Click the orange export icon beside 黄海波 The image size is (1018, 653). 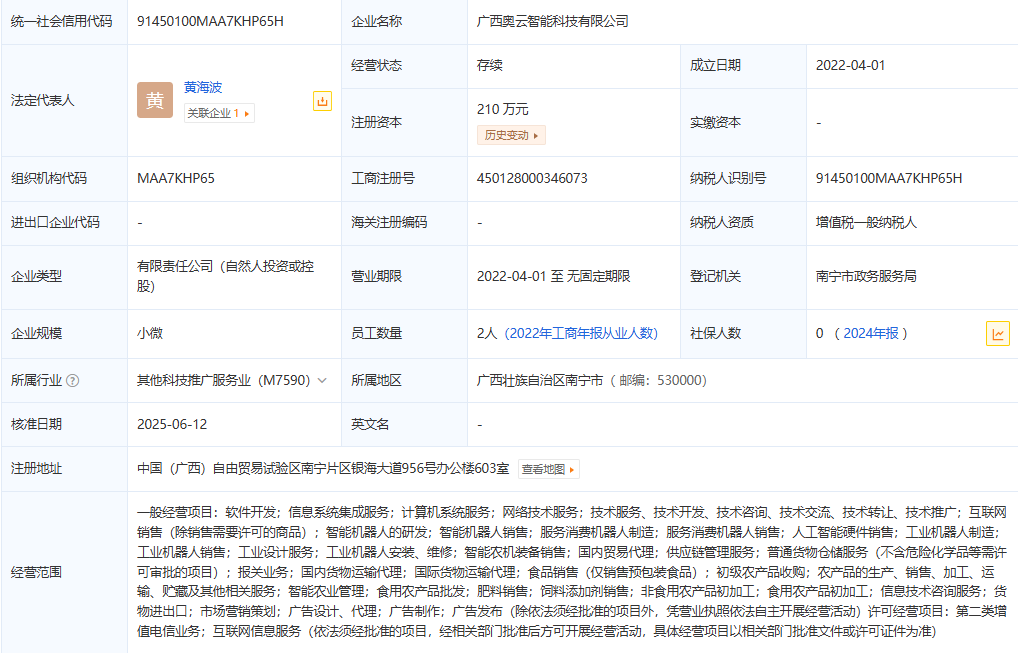point(322,101)
